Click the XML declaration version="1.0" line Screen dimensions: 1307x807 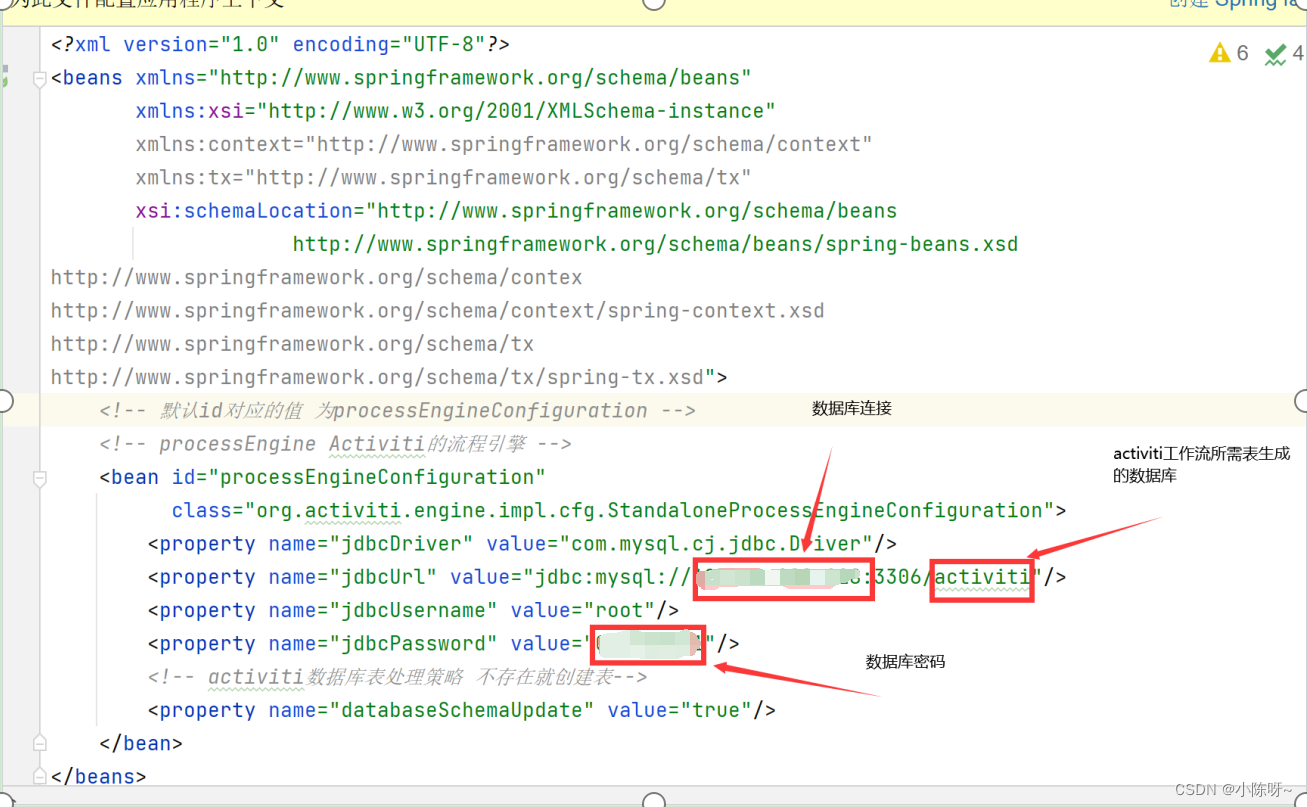281,44
